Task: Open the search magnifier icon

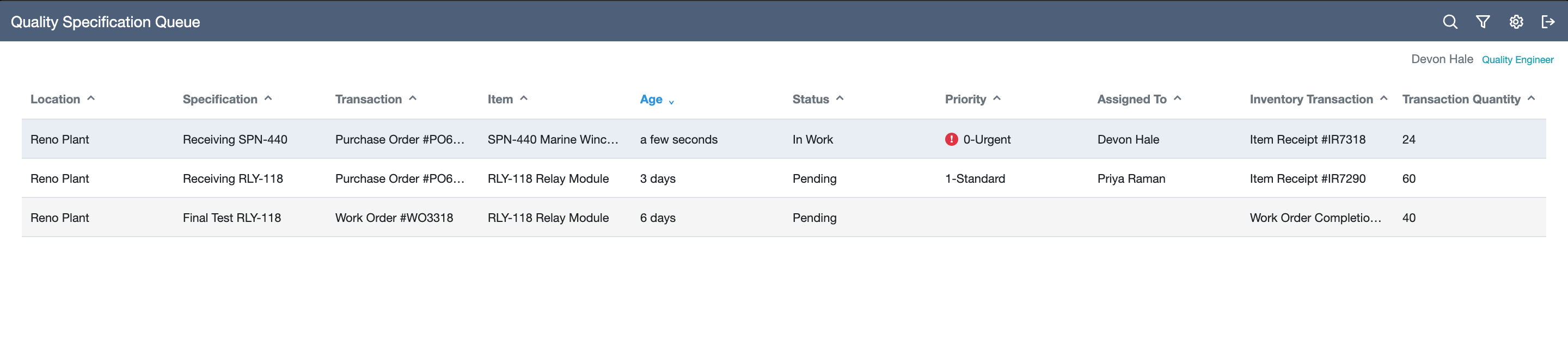Action: 1450,22
